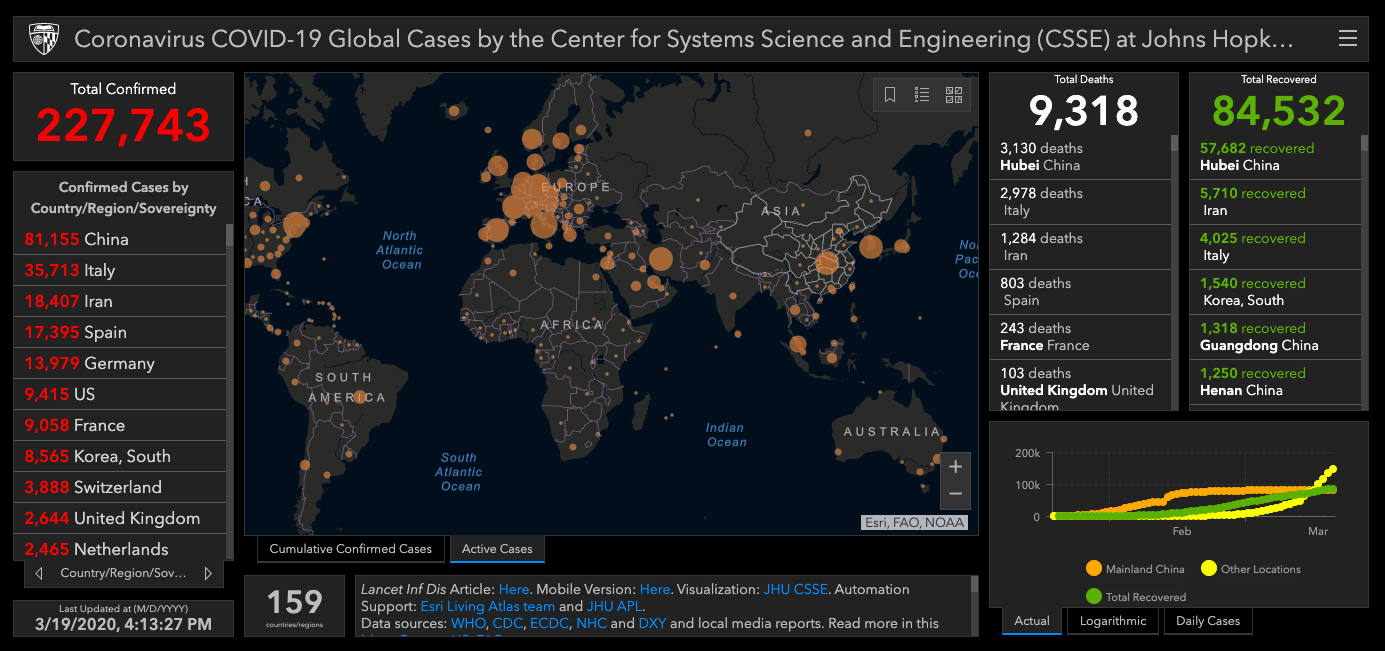Click the 3,130 deaths Hubei China row
The width and height of the screenshot is (1385, 651).
[1080, 157]
